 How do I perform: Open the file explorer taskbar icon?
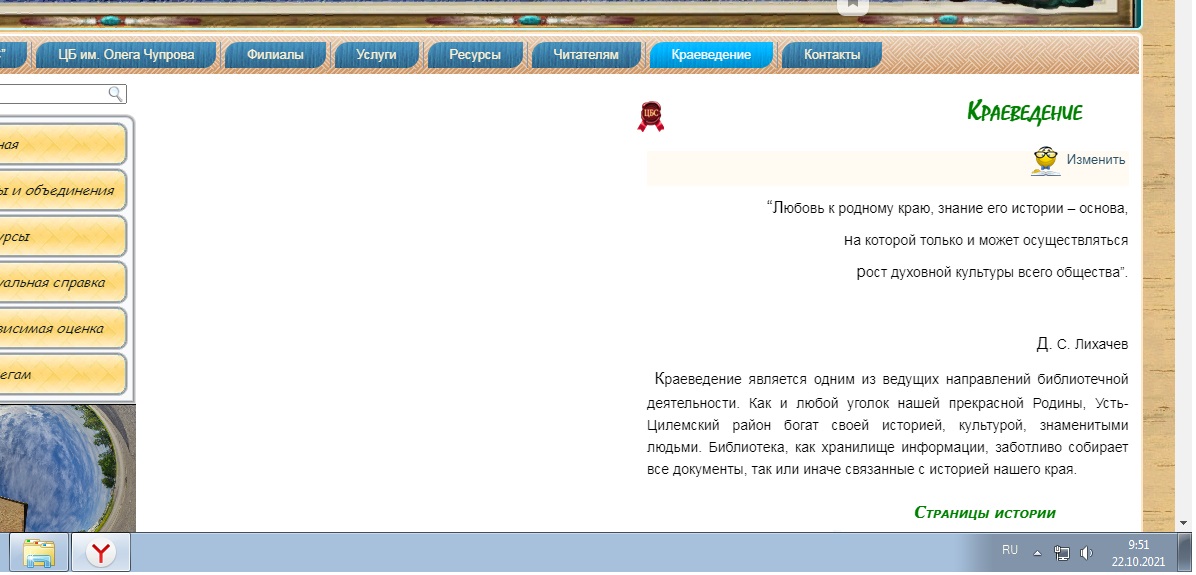39,552
